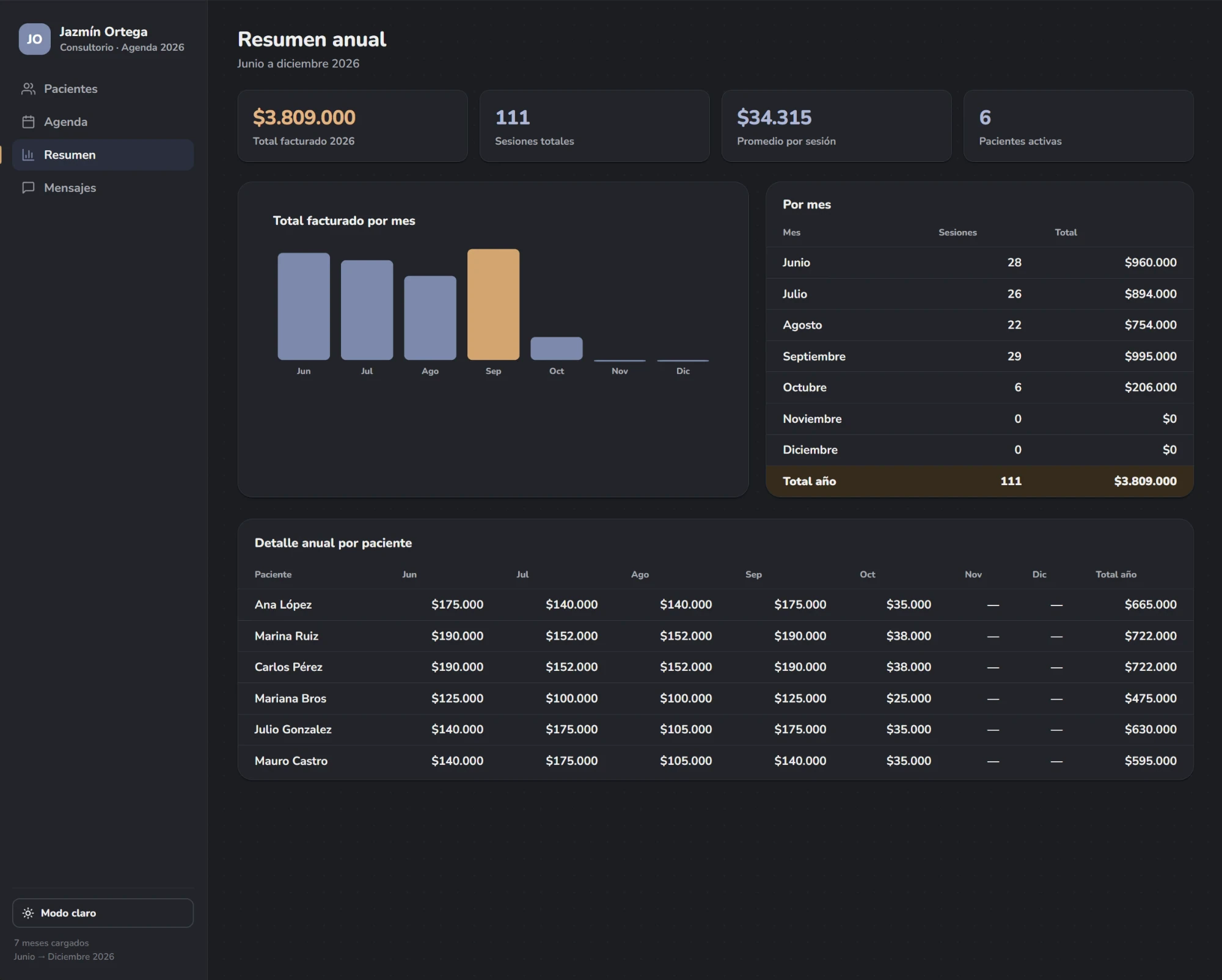The width and height of the screenshot is (1222, 980).
Task: Click the Diciembre row
Action: (979, 450)
